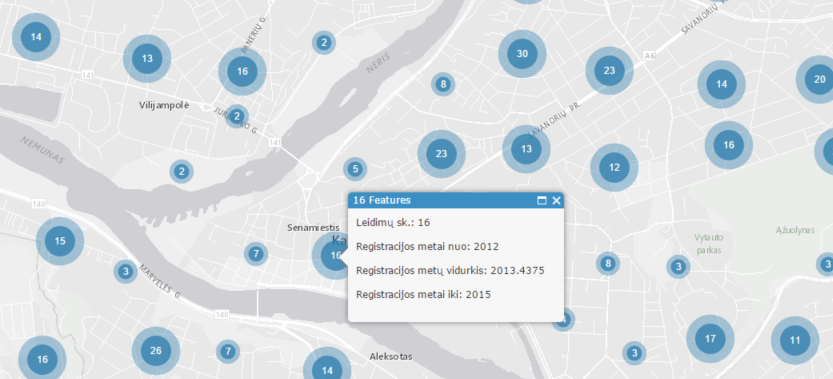833x379 pixels.
Task: Open the cluster marker numbered 15
Action: point(60,241)
